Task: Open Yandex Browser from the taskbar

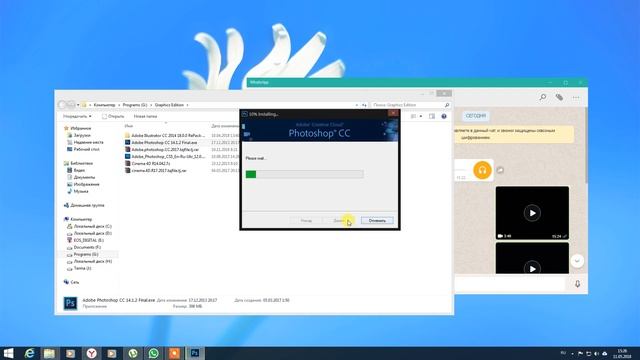Action: tap(91, 353)
